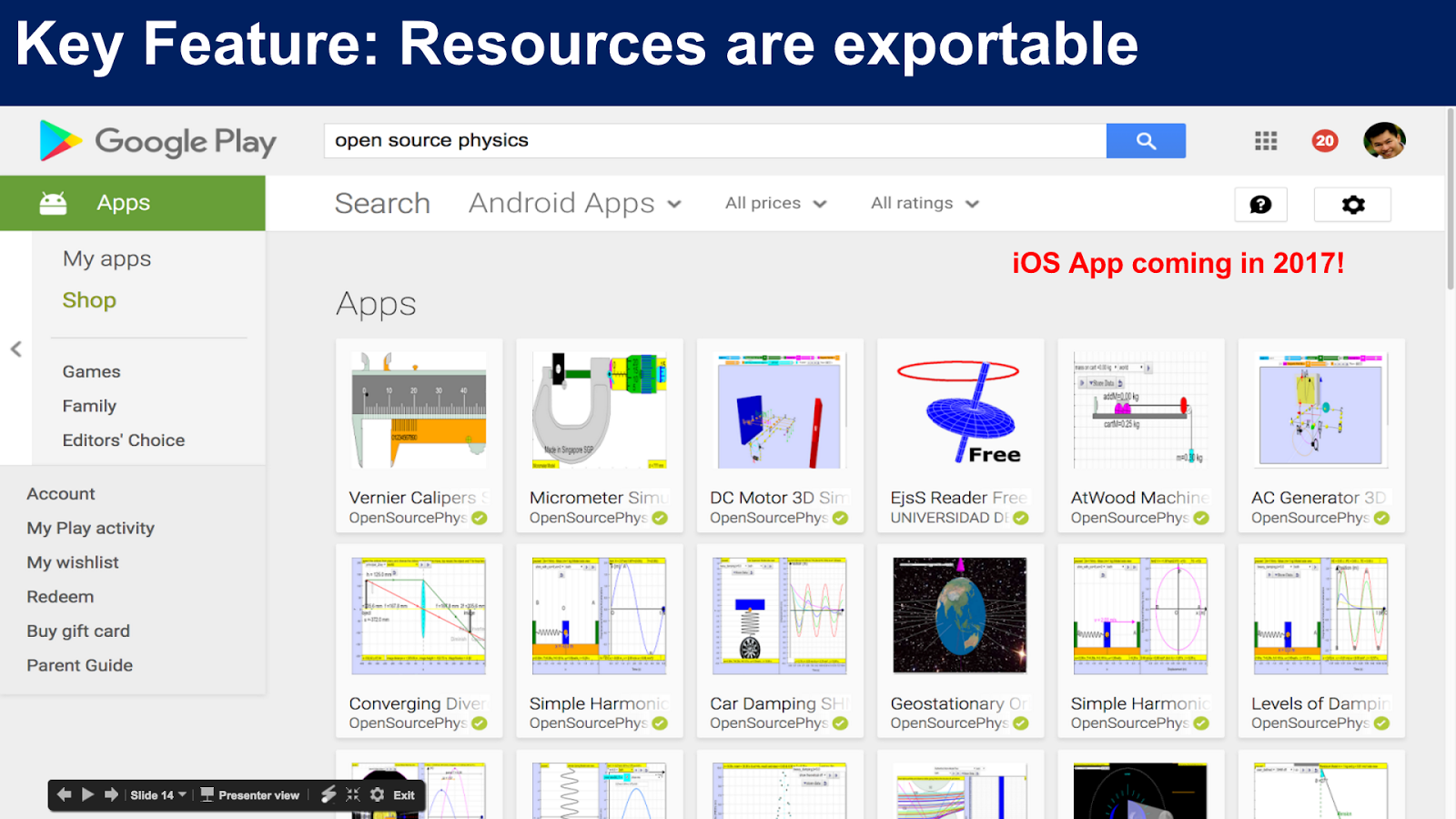The height and width of the screenshot is (819, 1456).
Task: Click the search box containing open source physics
Action: pos(715,141)
